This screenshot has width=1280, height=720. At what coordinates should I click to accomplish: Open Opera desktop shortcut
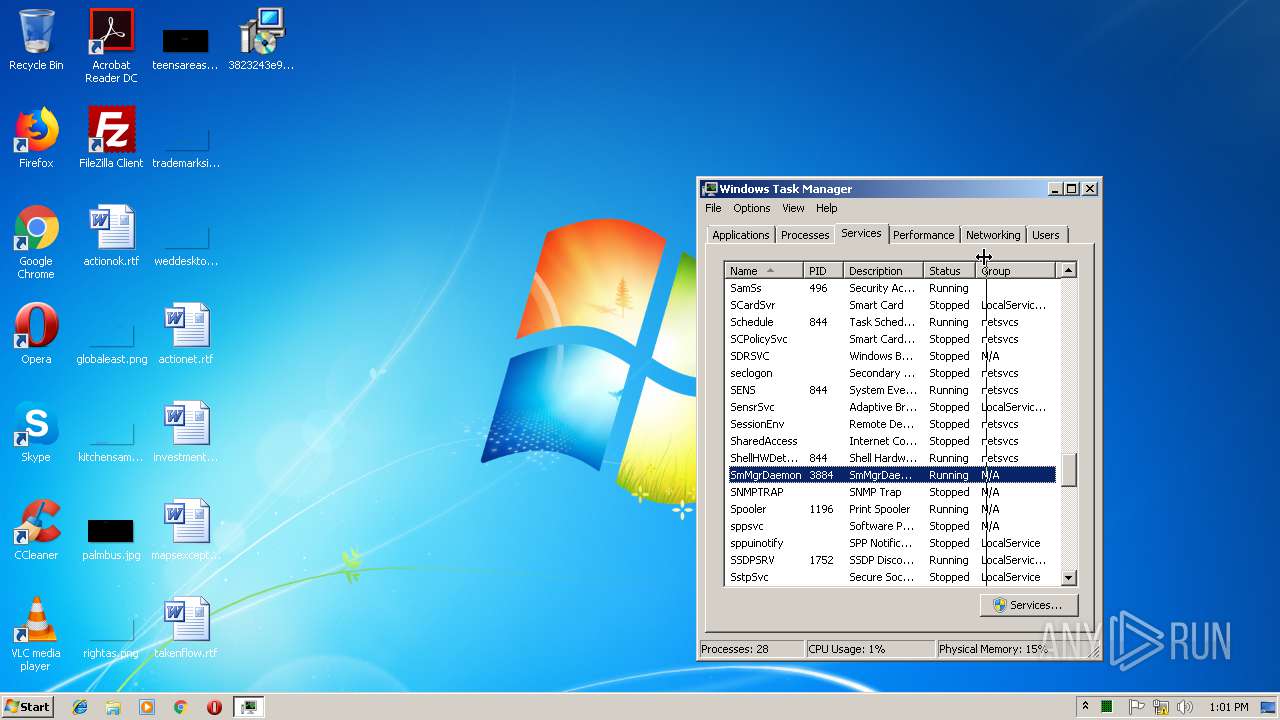36,334
